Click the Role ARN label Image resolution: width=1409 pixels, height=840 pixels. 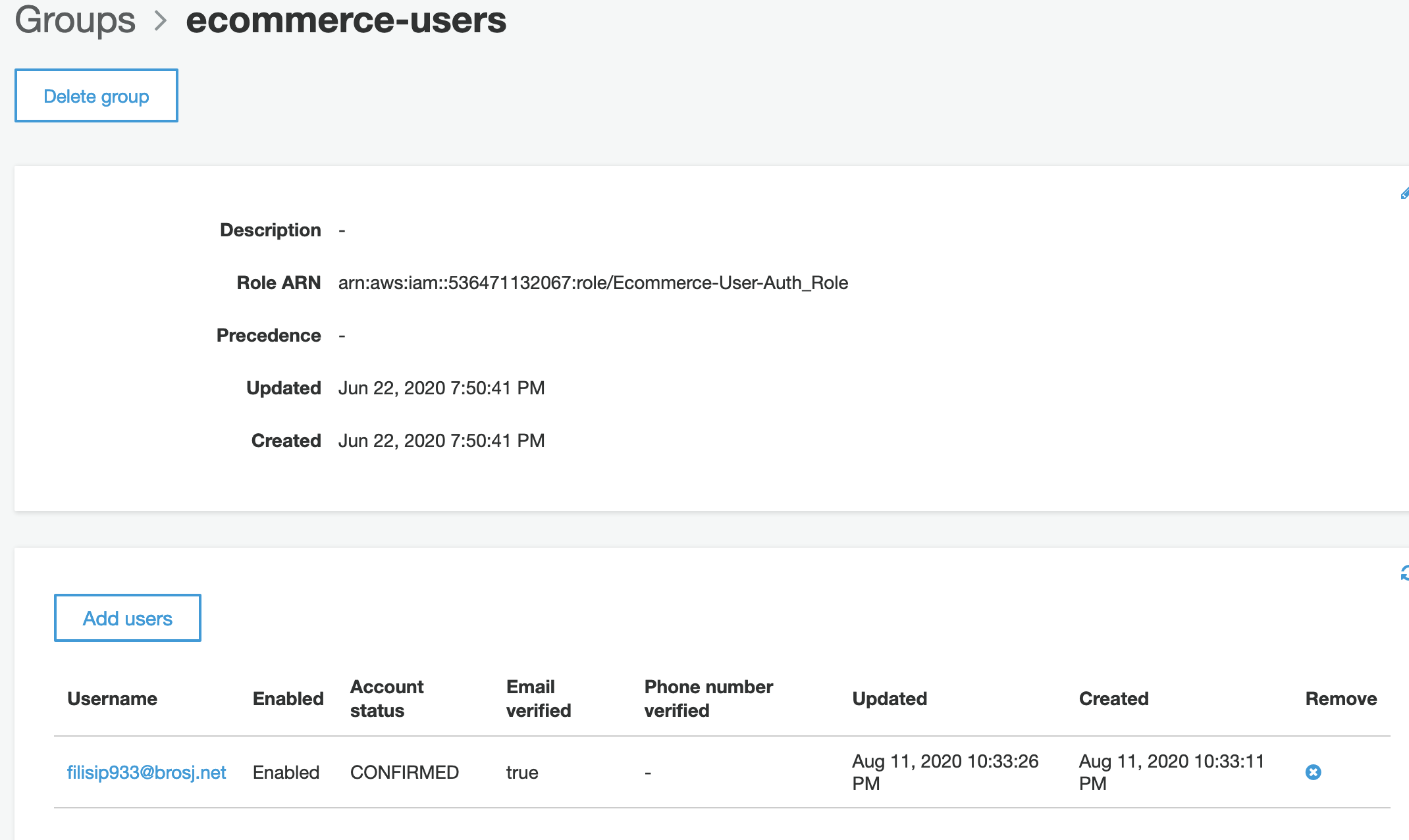279,283
